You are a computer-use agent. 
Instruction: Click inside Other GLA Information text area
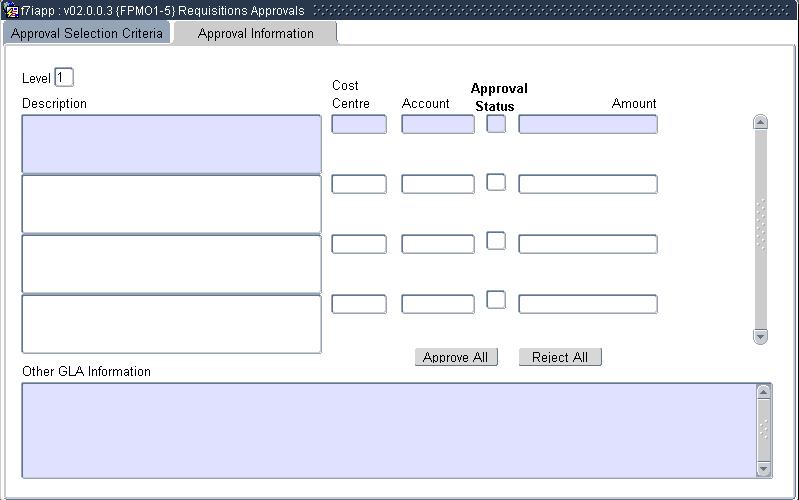(389, 431)
